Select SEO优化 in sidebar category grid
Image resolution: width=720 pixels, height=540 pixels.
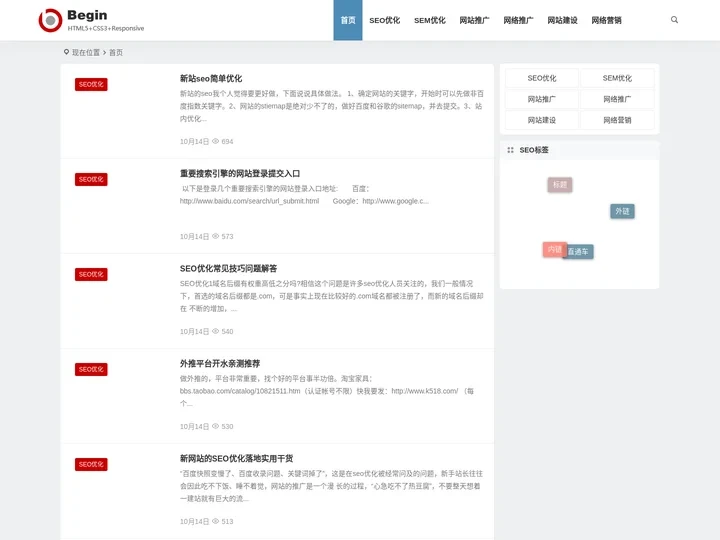coord(542,78)
